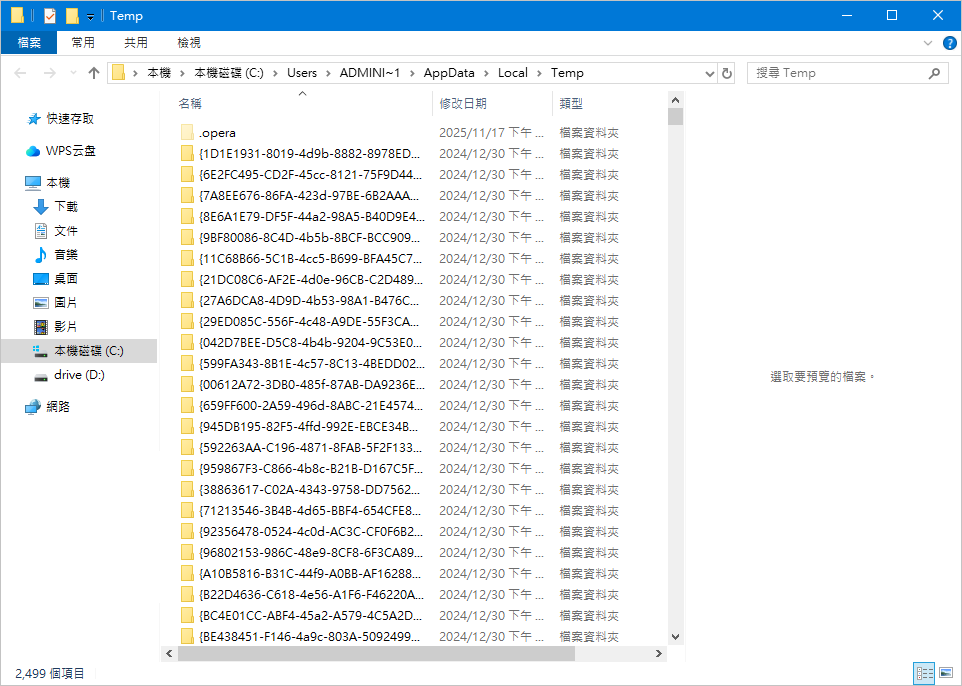Click Users breadcrumb in address bar
The image size is (962, 686).
302,73
